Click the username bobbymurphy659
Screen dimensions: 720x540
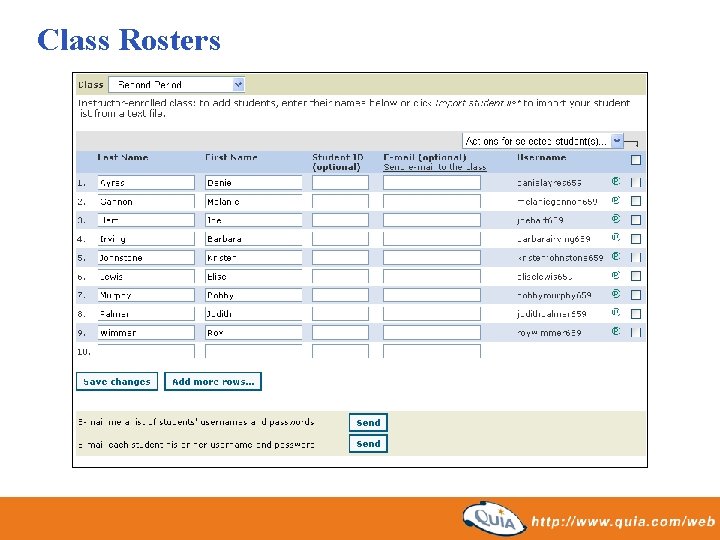(554, 295)
